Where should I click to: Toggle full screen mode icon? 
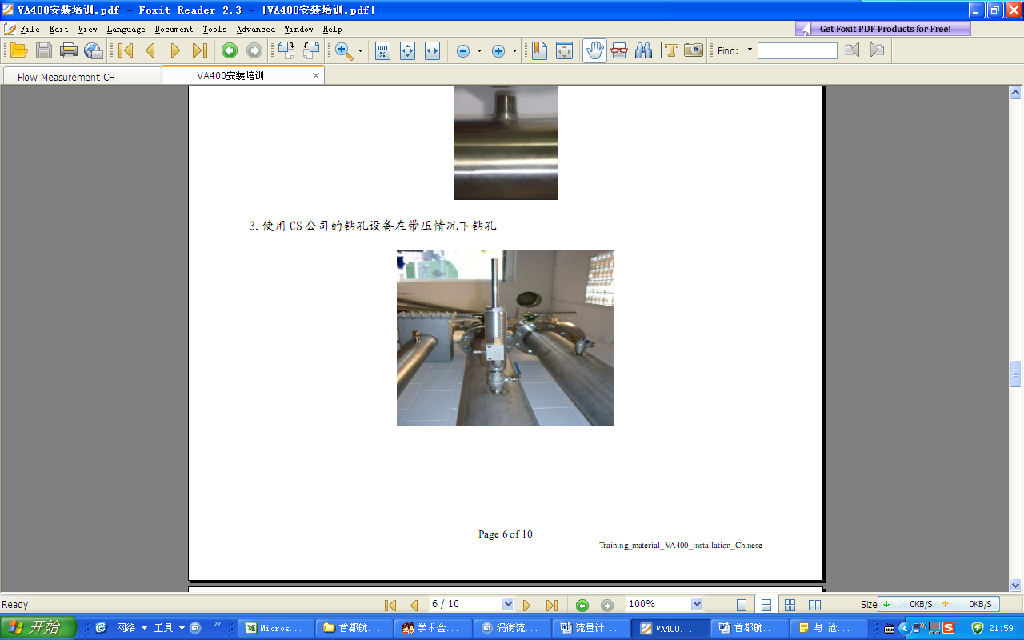[x=564, y=50]
